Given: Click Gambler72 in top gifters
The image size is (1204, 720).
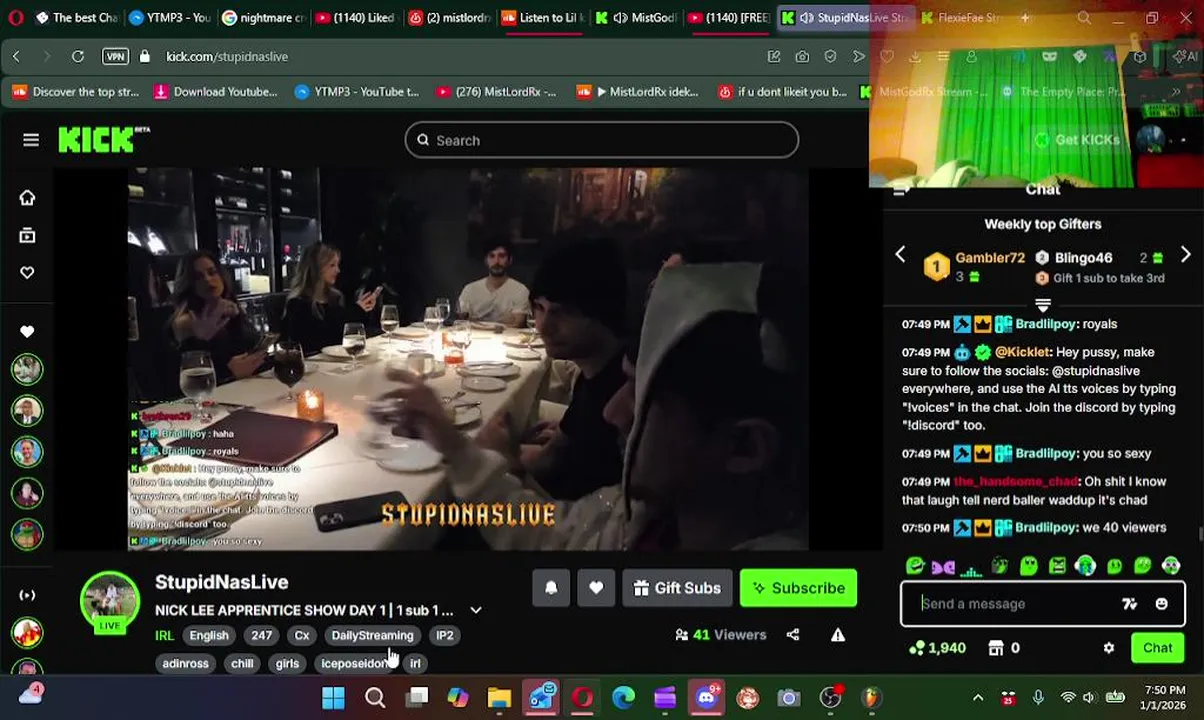Looking at the screenshot, I should click(x=990, y=258).
